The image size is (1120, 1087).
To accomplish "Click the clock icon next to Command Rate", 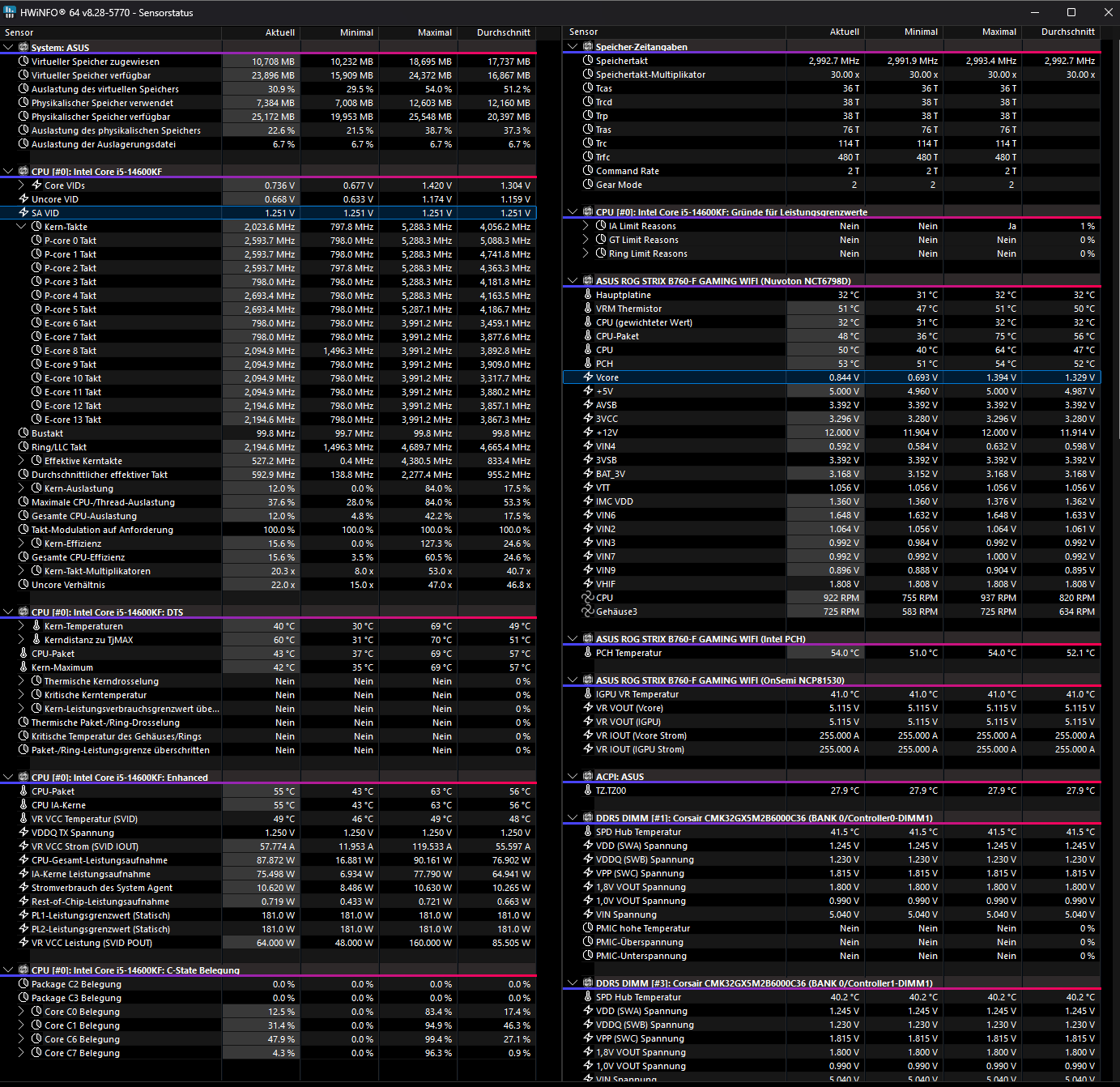I will tap(588, 171).
